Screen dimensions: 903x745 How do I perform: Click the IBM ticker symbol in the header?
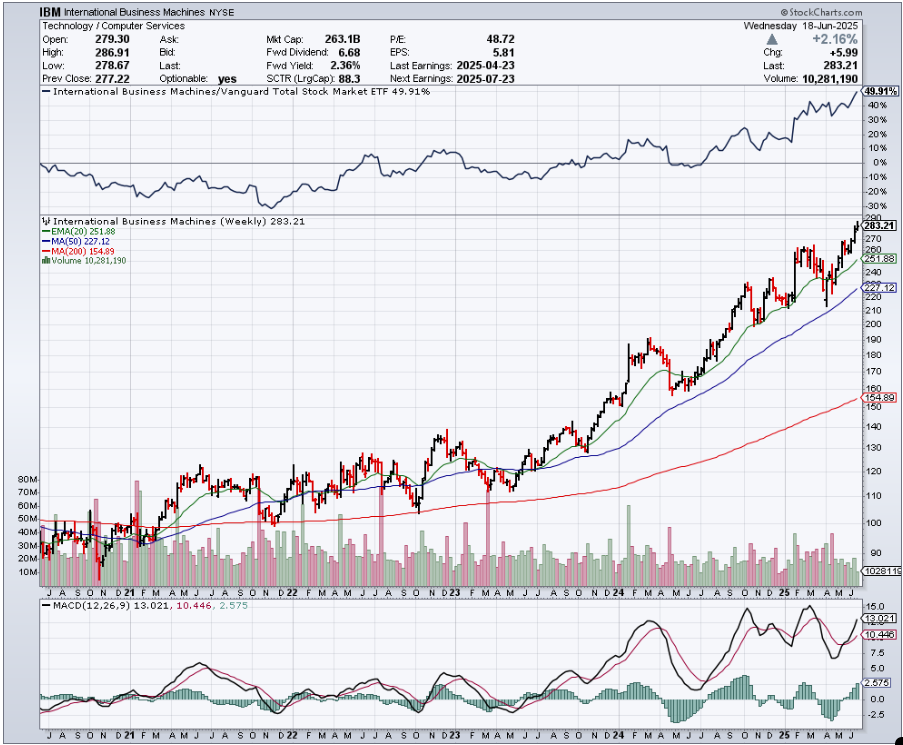(x=50, y=12)
